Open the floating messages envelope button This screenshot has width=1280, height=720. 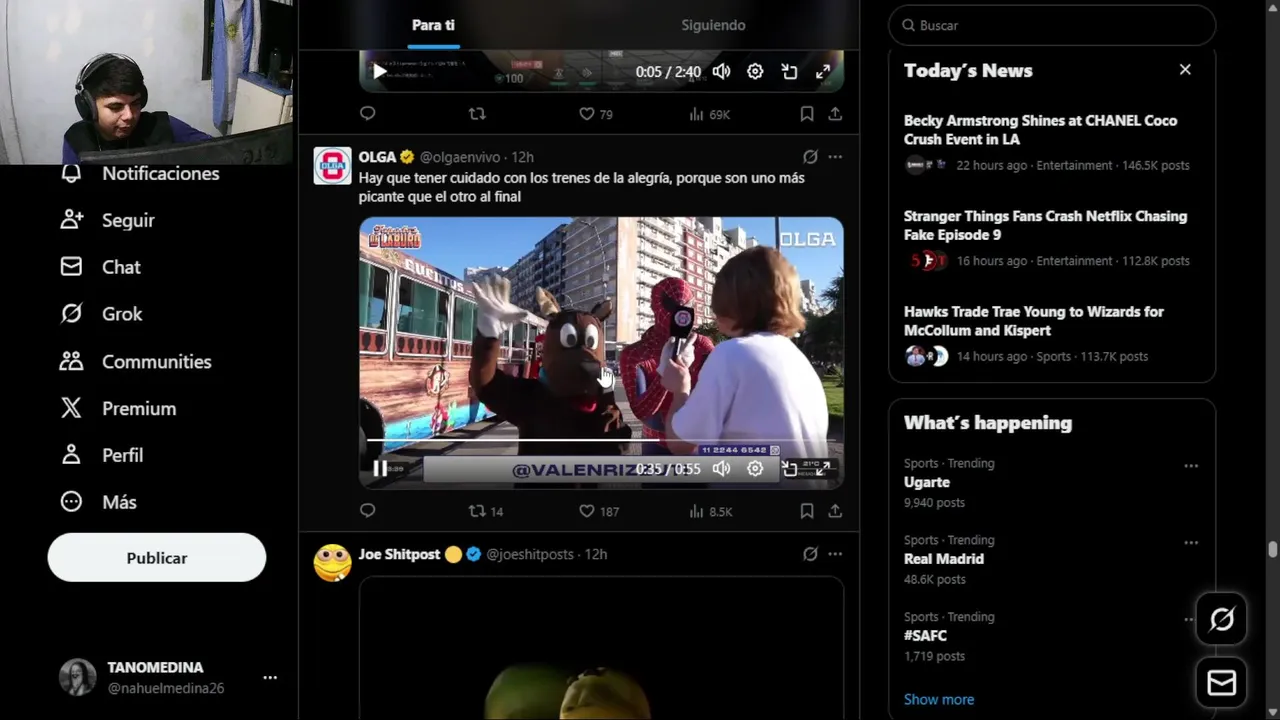click(x=1221, y=683)
